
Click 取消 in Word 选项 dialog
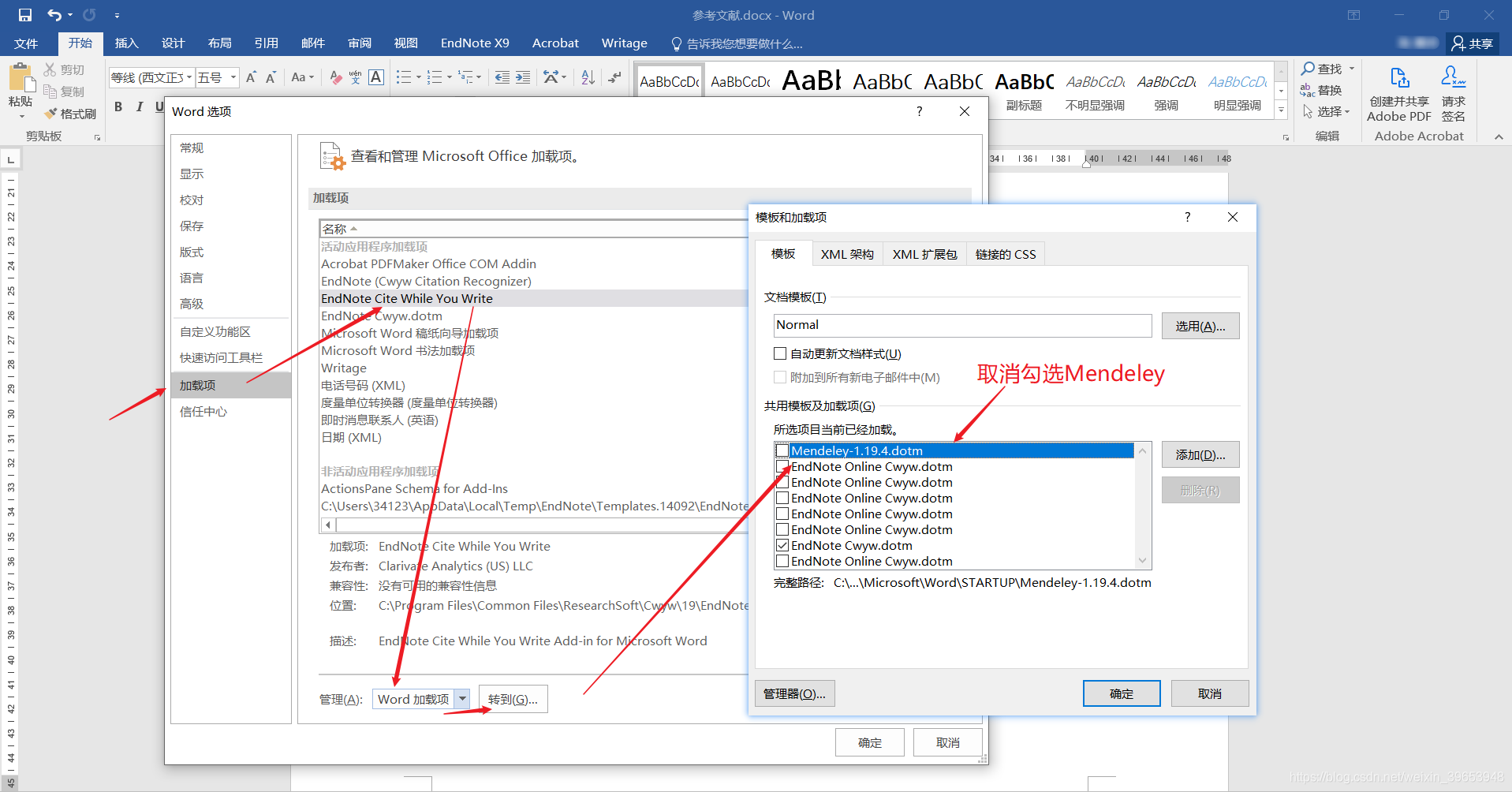tap(947, 742)
